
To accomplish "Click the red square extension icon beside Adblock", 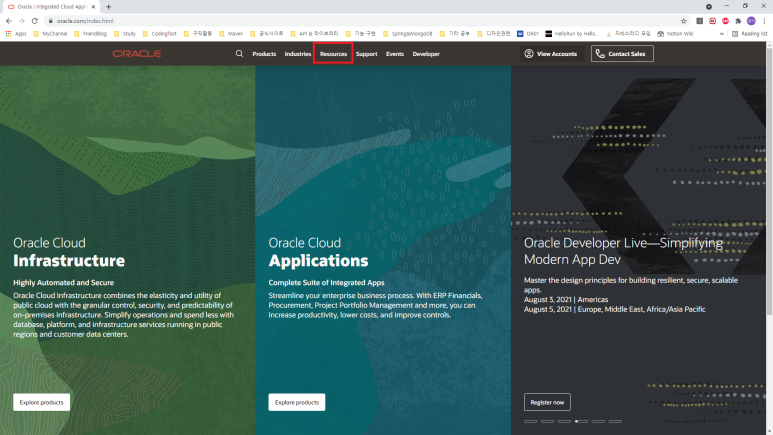I will (712, 21).
